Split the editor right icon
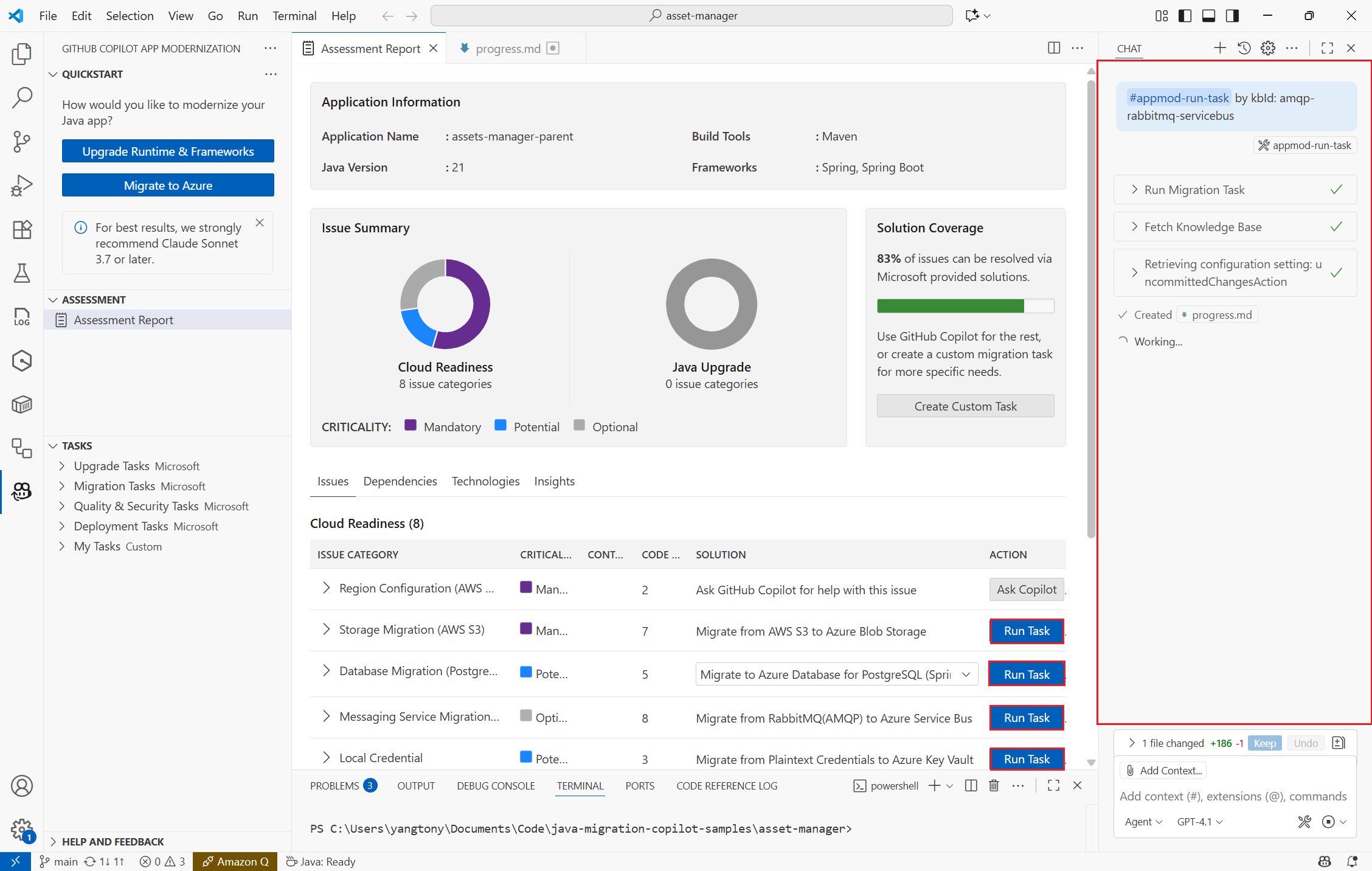The image size is (1372, 871). pyautogui.click(x=1054, y=48)
